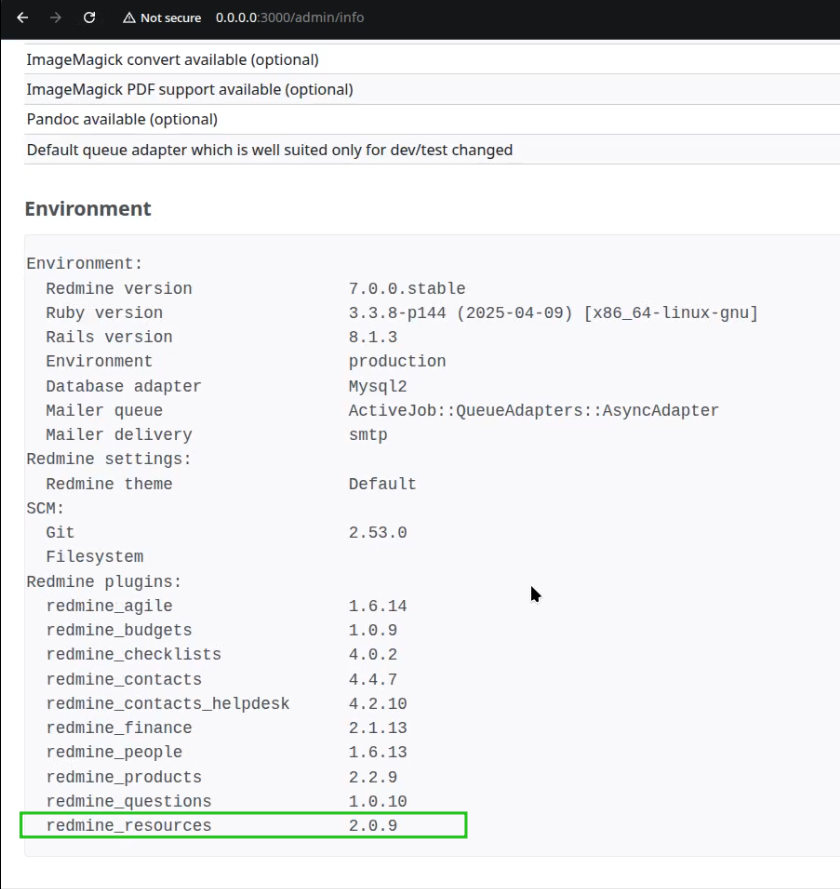Click the redmine_finance version 2.1.13

[377, 728]
